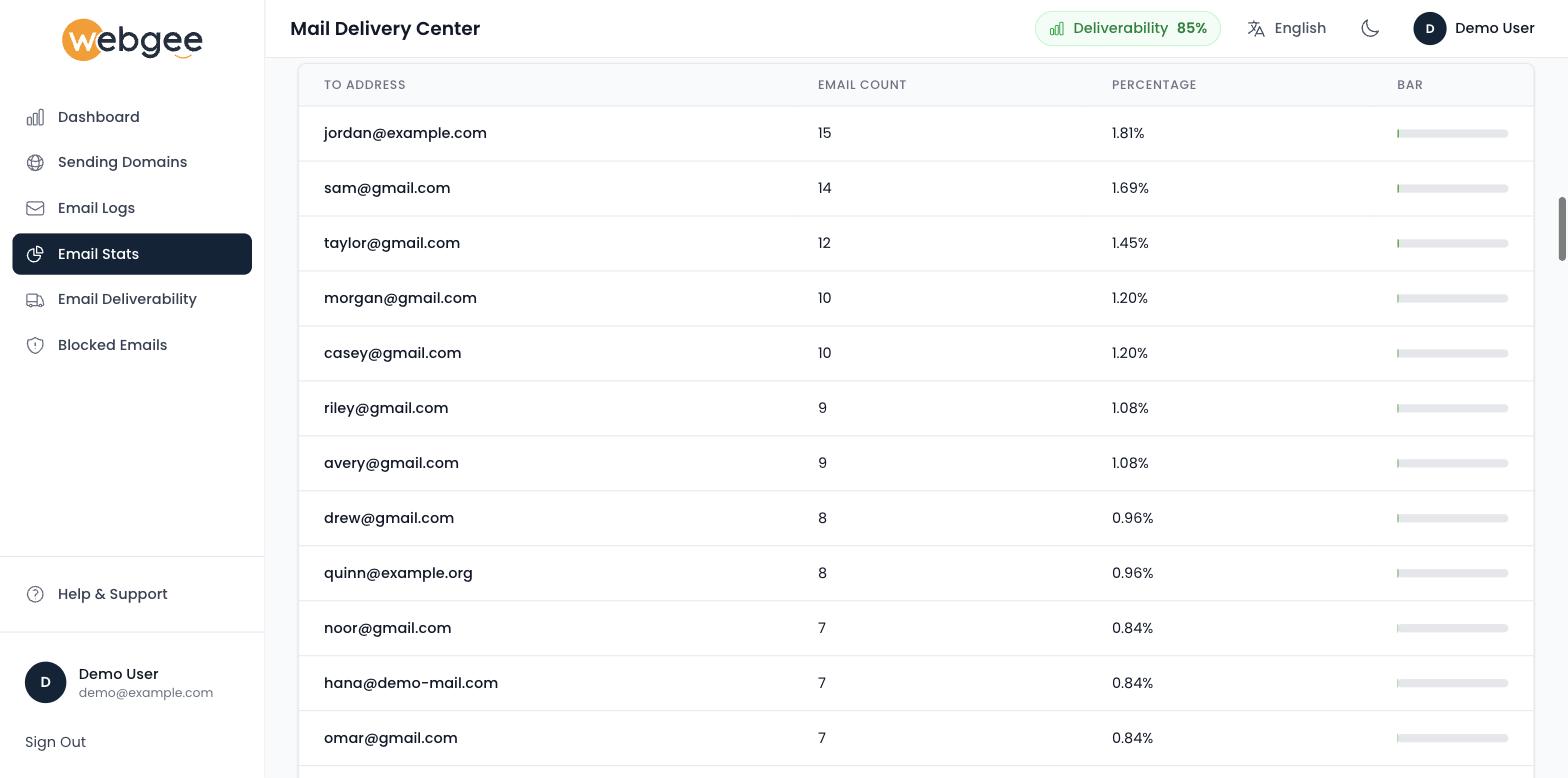
Task: Click the sidebar Demo User avatar
Action: coord(45,682)
